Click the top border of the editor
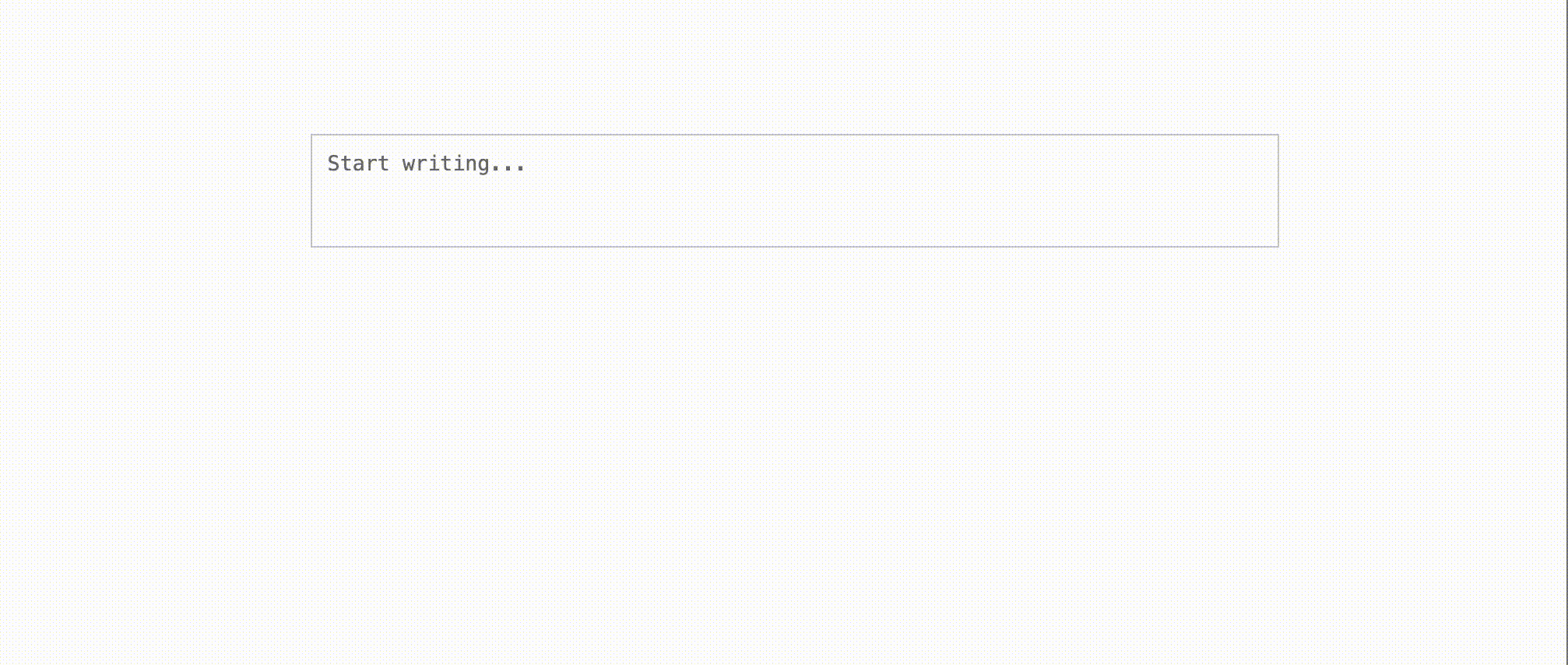Image resolution: width=1568 pixels, height=665 pixels. (x=794, y=135)
